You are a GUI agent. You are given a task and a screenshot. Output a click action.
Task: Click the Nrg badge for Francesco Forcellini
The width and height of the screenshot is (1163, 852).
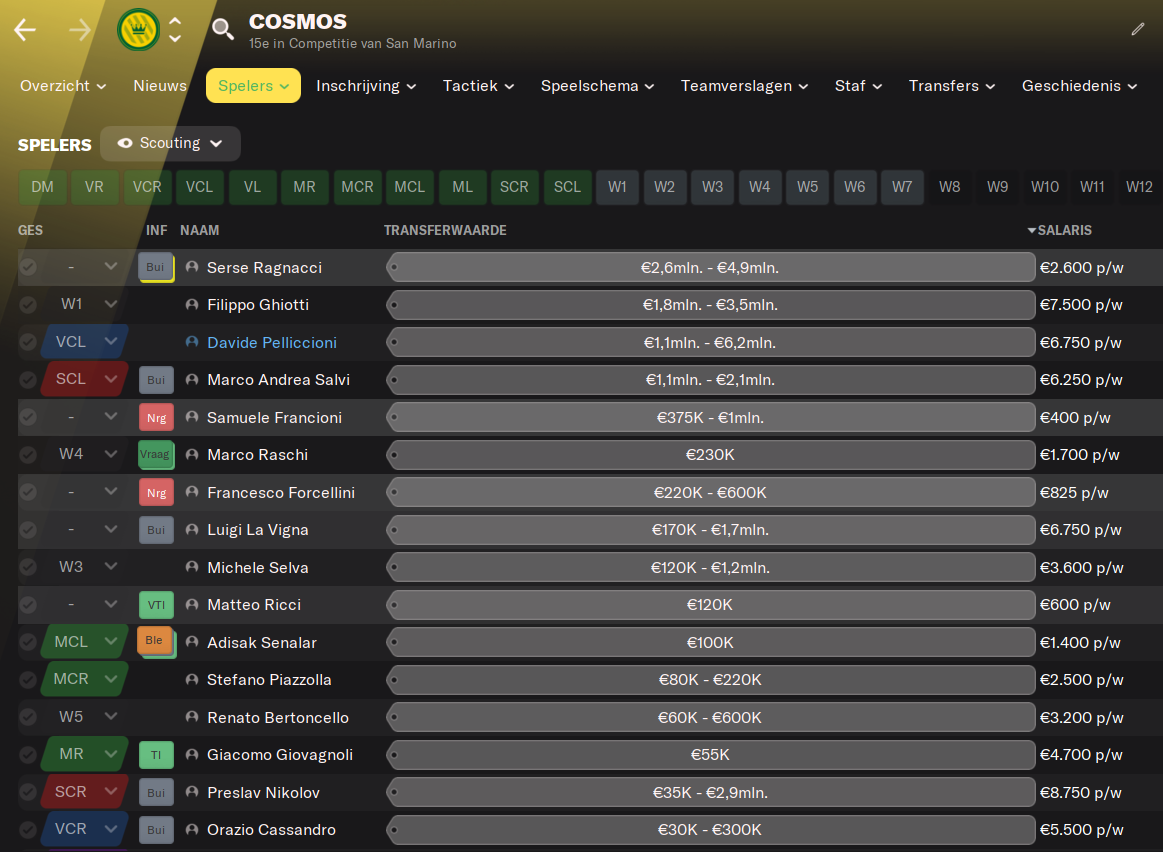coord(157,492)
